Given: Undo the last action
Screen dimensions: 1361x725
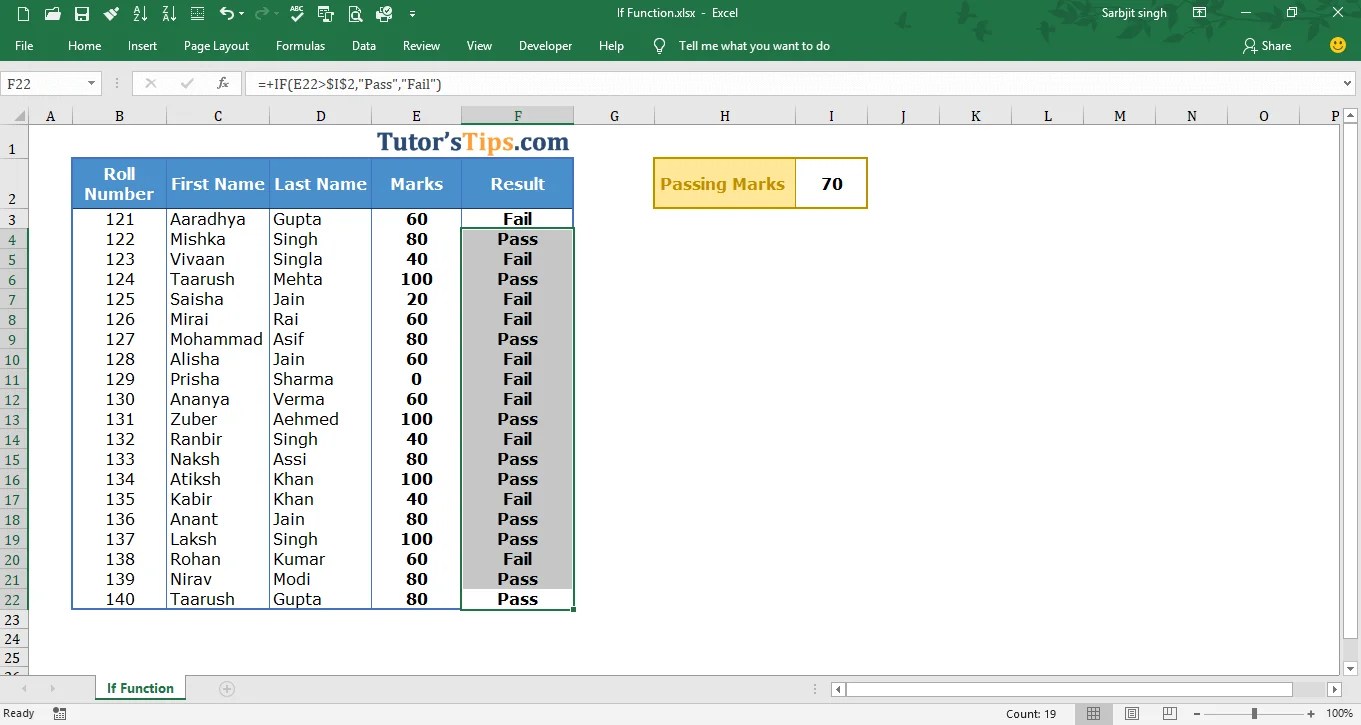Looking at the screenshot, I should [229, 13].
